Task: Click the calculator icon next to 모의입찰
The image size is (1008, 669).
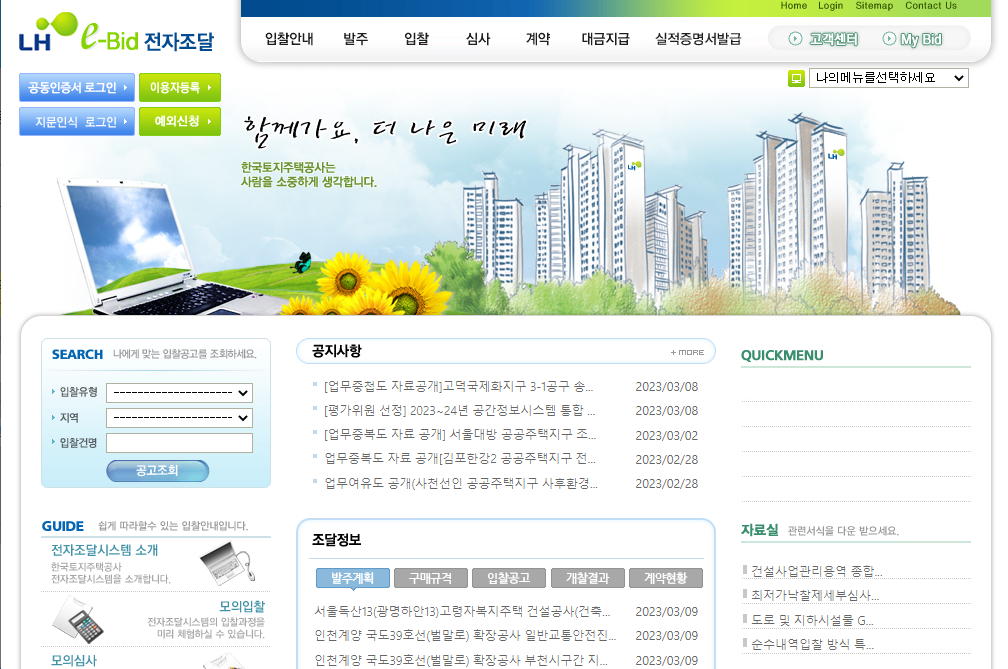Action: [78, 620]
